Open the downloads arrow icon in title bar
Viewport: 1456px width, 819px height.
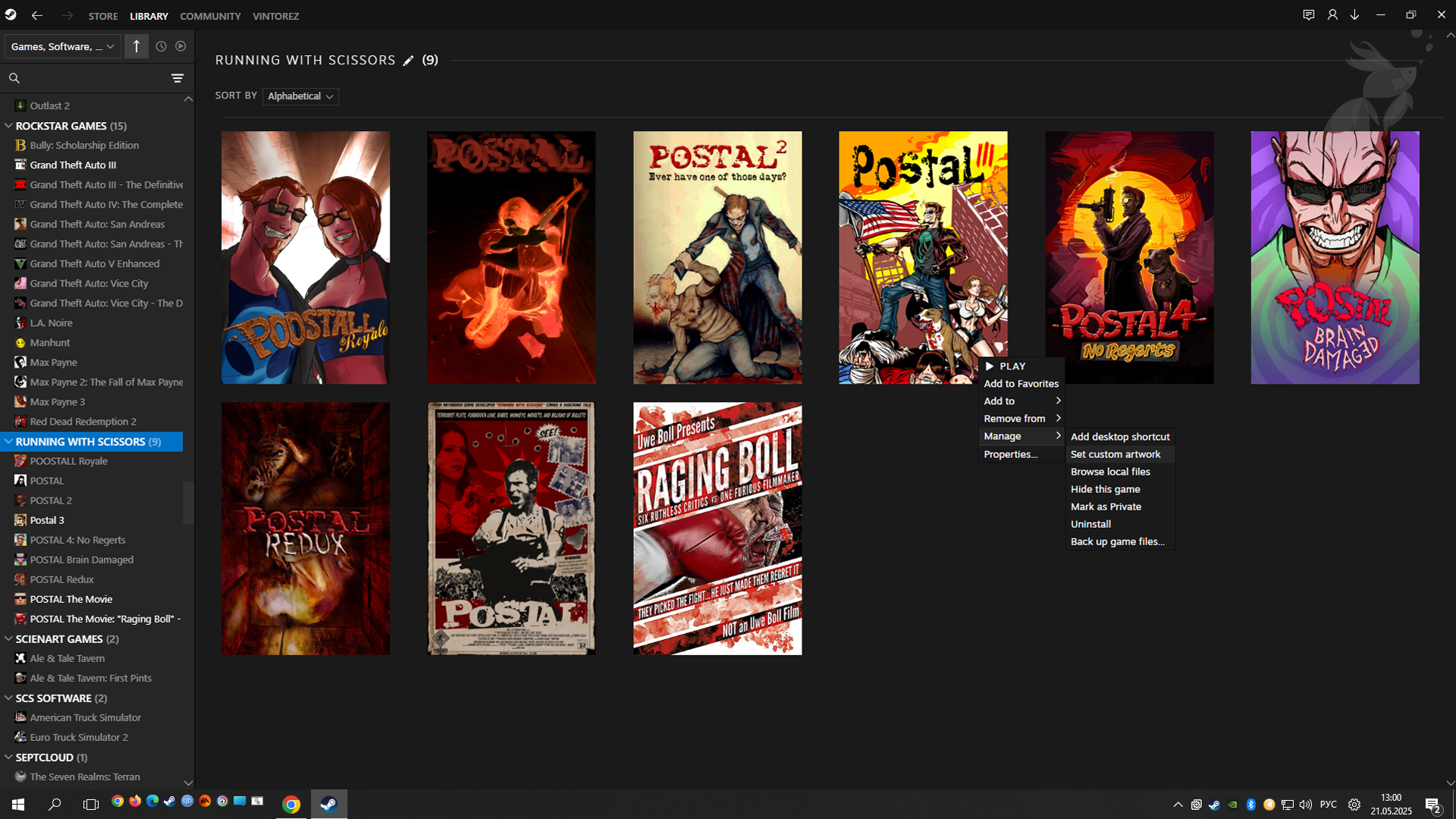click(x=1354, y=15)
